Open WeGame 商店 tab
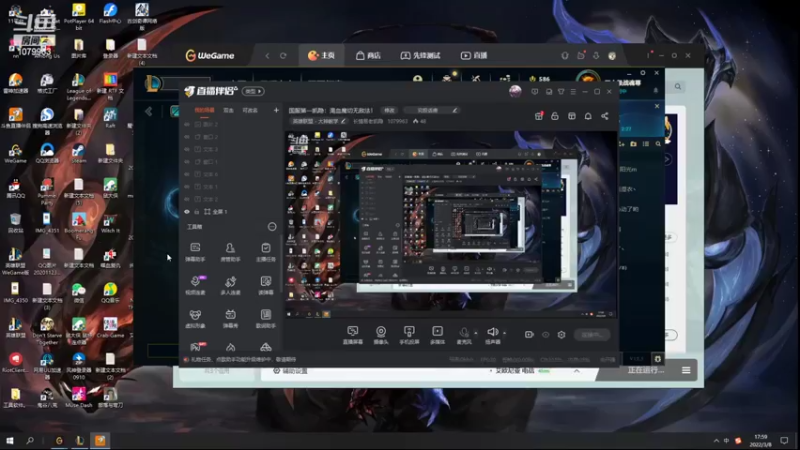This screenshot has width=800, height=450. pos(368,55)
